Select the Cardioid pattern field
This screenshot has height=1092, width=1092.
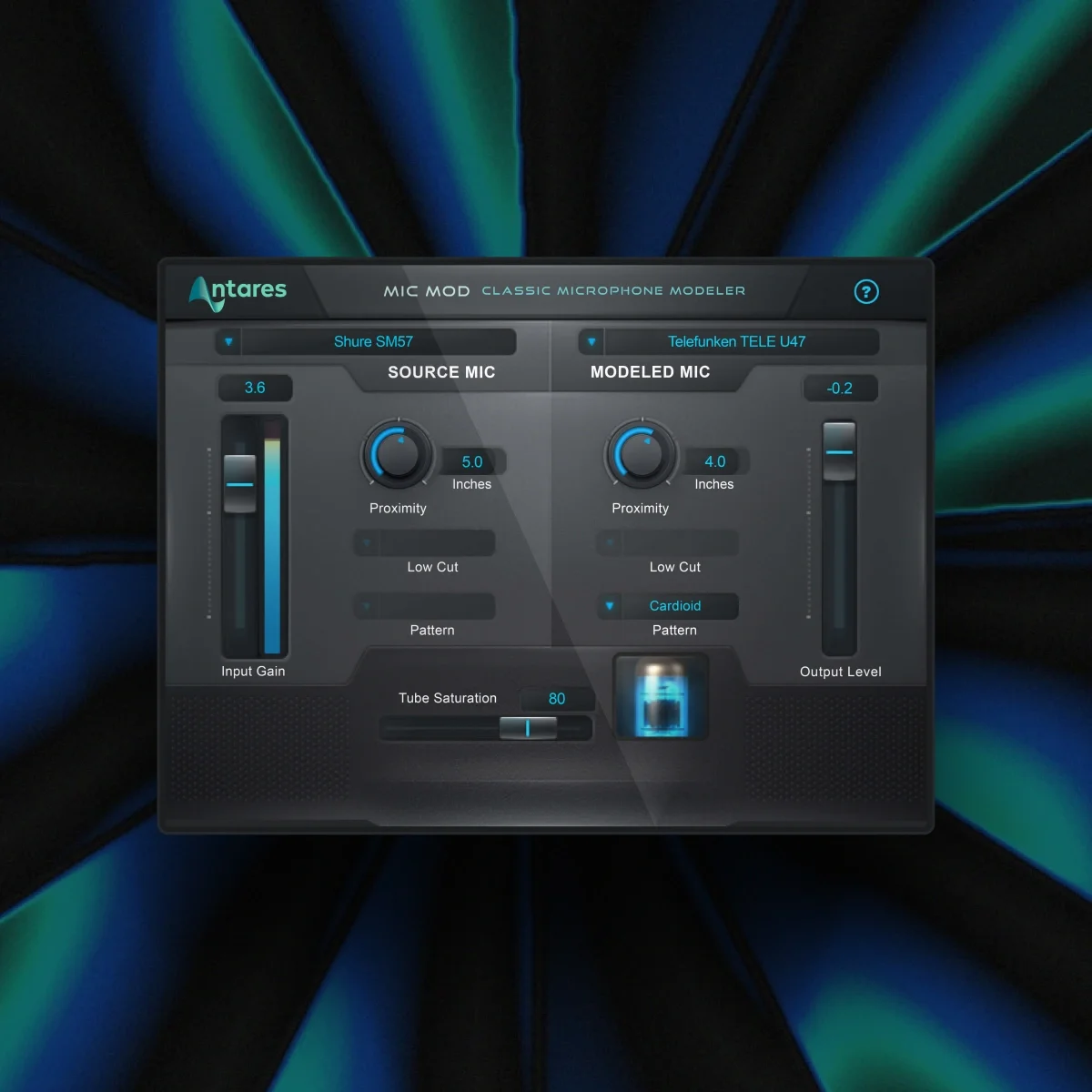pyautogui.click(x=680, y=606)
